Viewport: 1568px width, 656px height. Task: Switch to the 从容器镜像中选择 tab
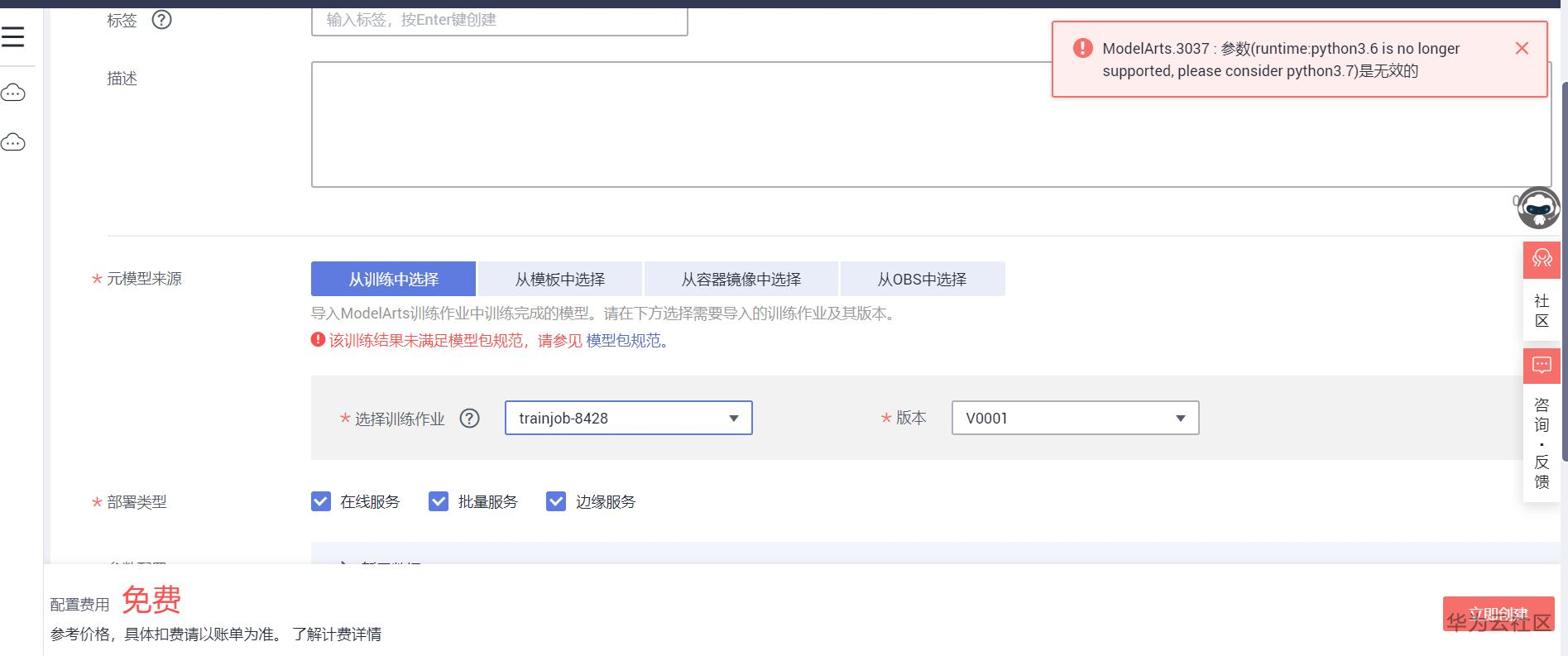point(741,279)
